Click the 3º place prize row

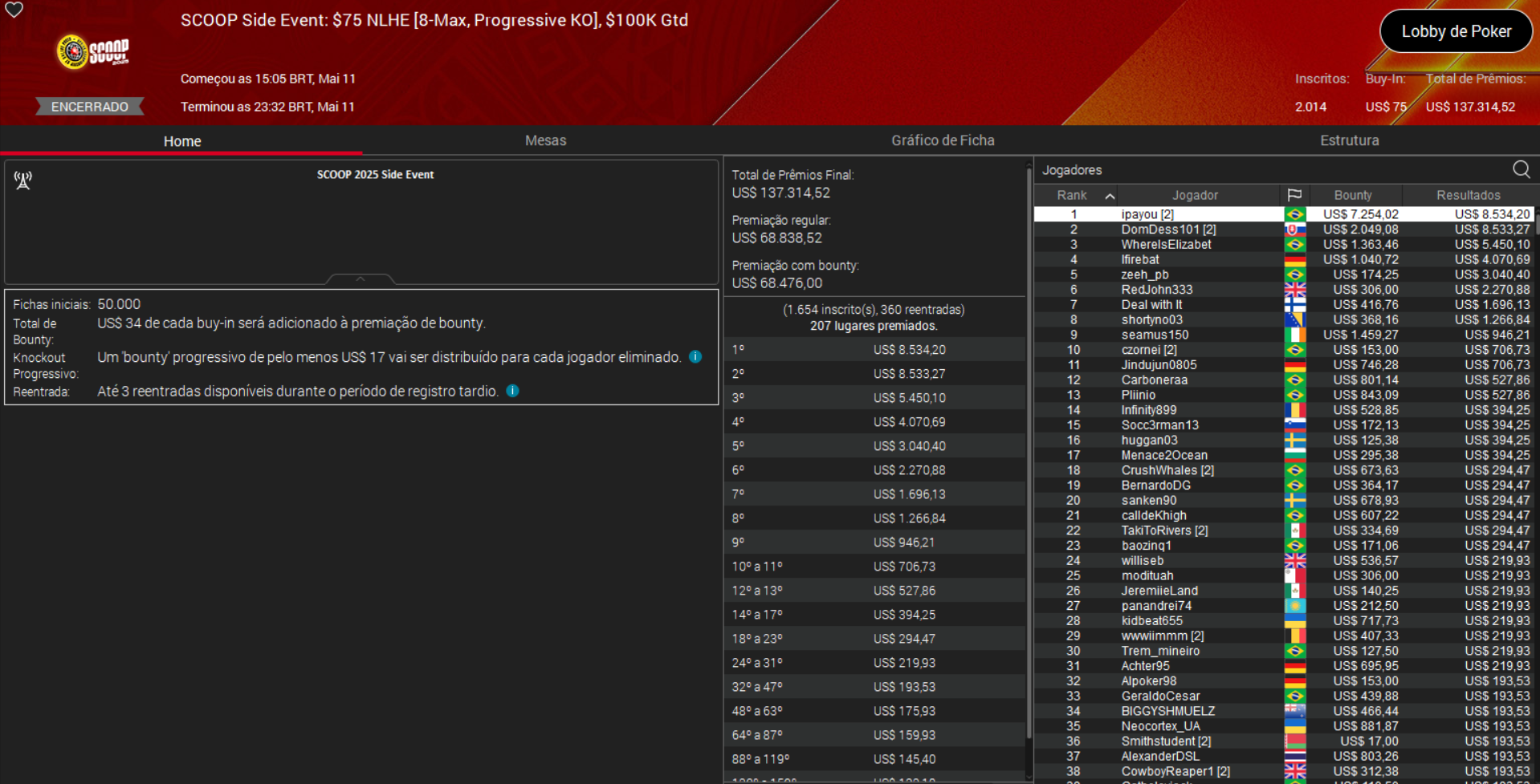[x=874, y=398]
